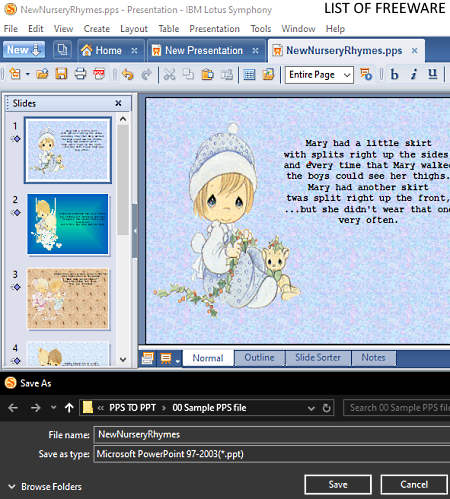Click the Back arrow in Save As
This screenshot has height=499, width=450.
[x=13, y=407]
